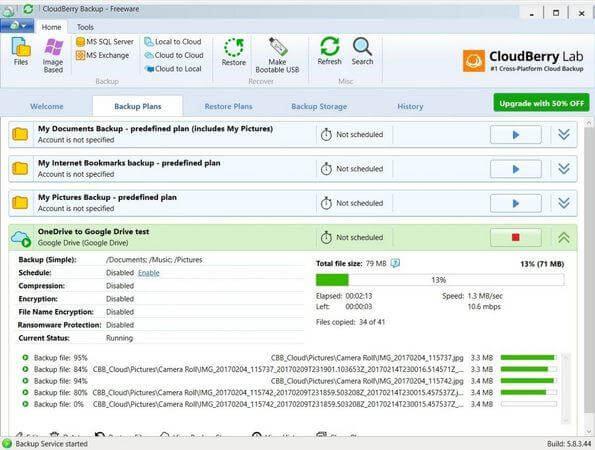Click clock icon in My Pictures Backup row

coord(326,203)
